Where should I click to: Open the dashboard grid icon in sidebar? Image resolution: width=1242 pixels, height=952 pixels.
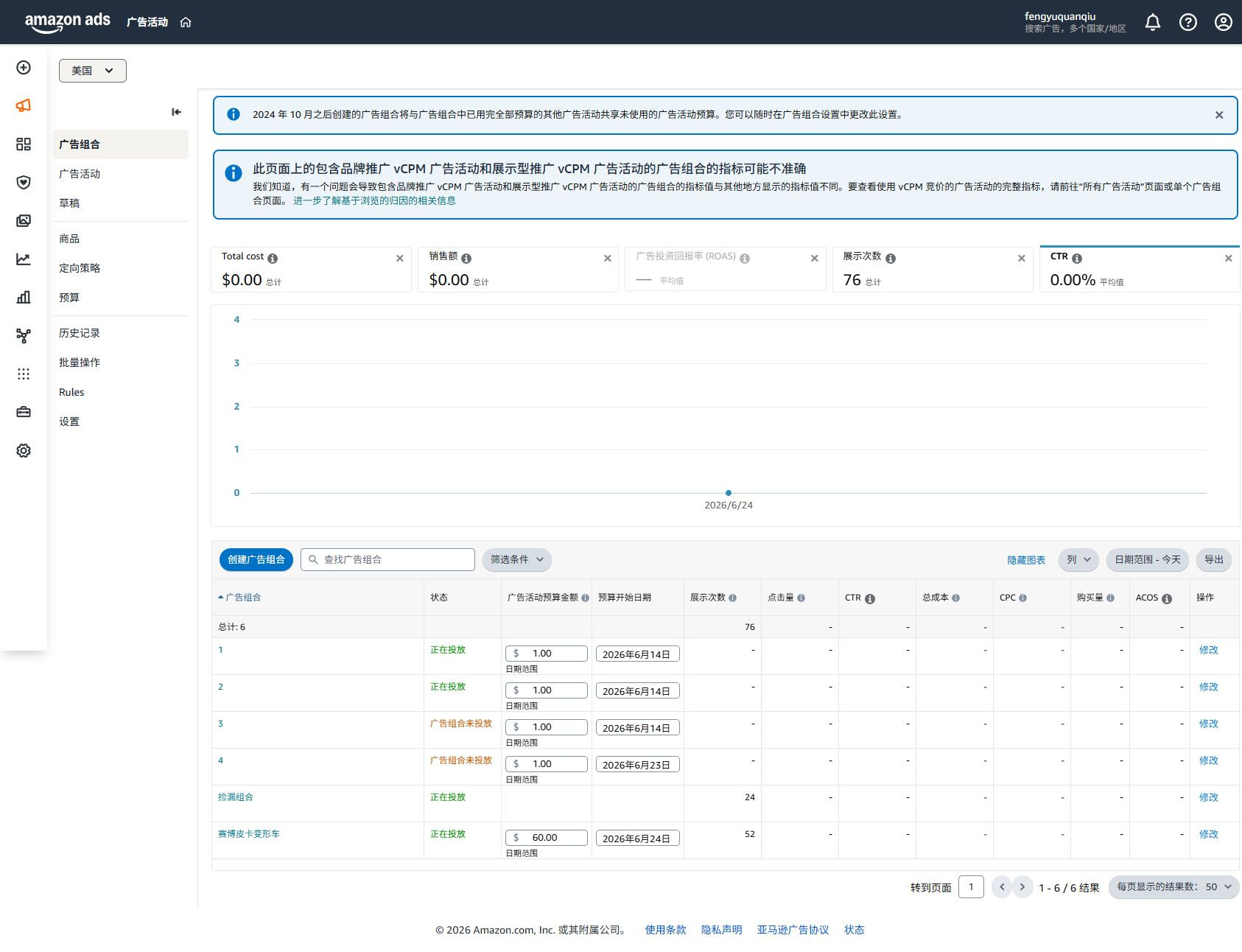(24, 144)
